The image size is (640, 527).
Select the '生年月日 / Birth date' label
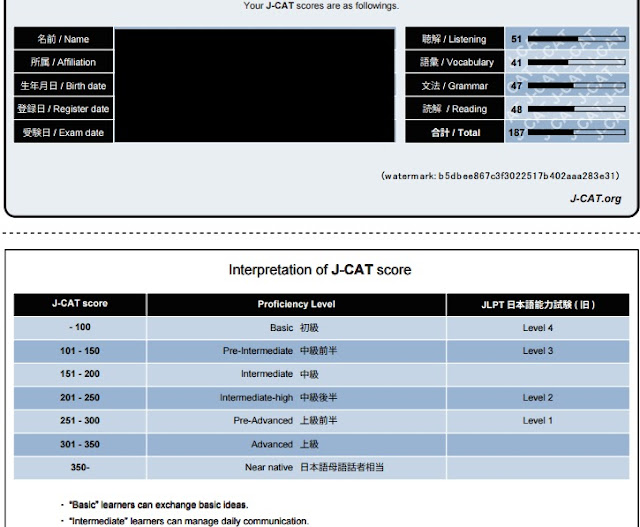63,86
